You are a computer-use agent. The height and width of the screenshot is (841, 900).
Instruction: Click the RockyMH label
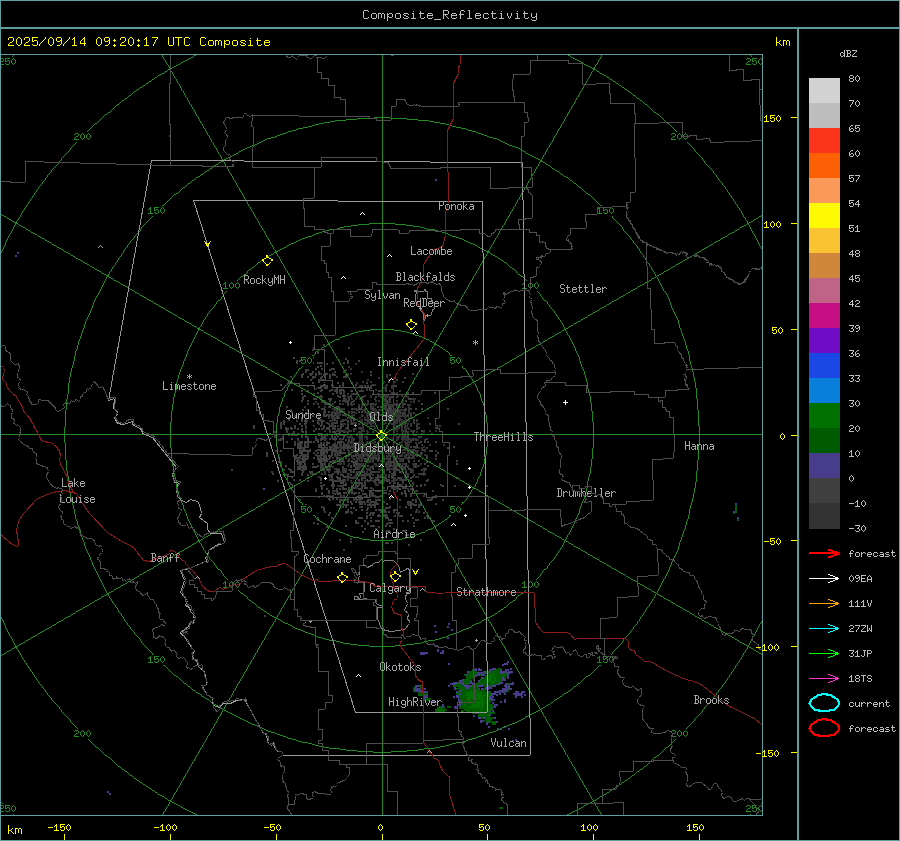pos(264,280)
